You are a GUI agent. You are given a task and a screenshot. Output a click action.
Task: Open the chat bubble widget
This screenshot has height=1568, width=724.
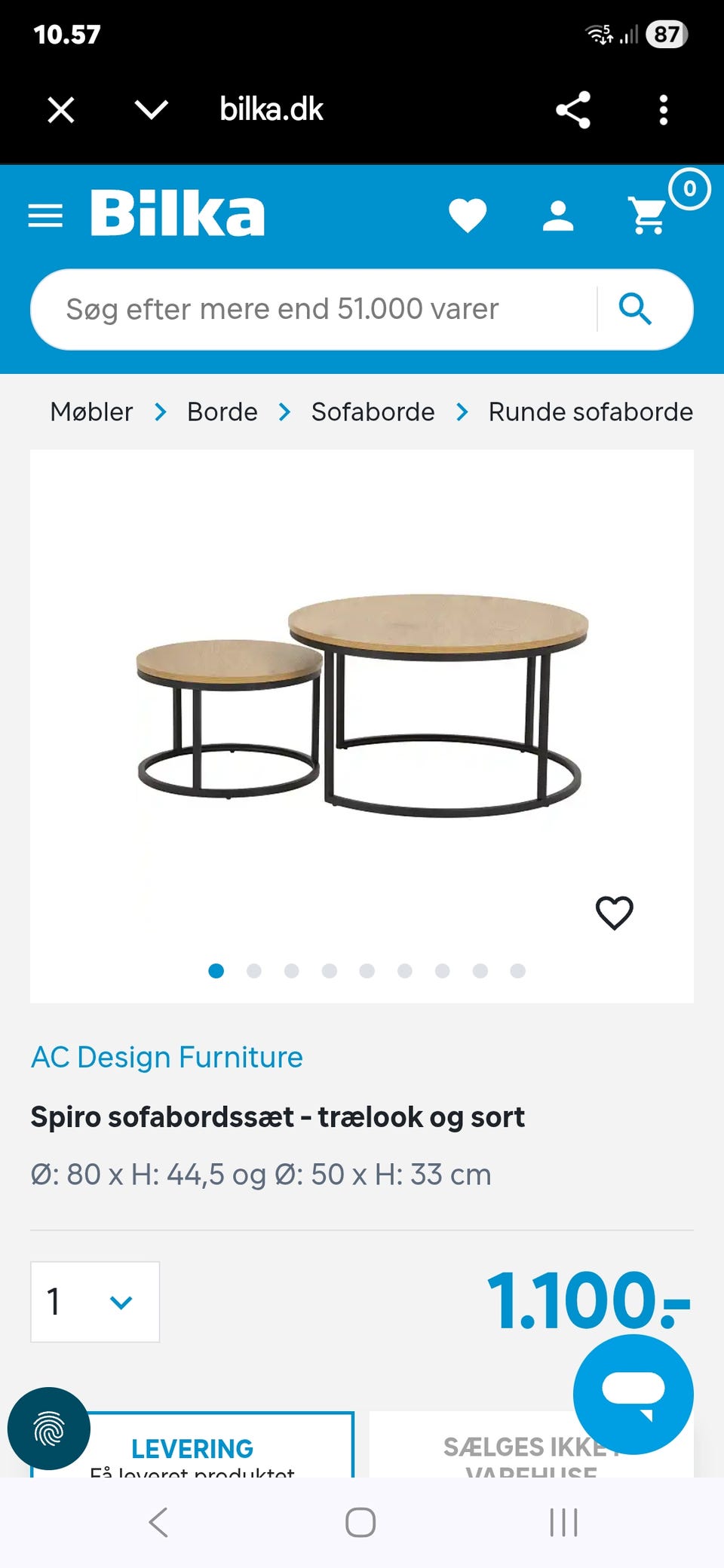(x=633, y=1393)
